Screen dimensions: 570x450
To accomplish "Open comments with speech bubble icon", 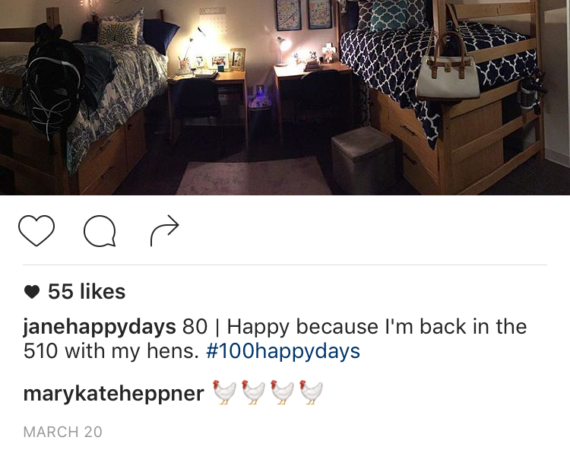I will coord(100,231).
